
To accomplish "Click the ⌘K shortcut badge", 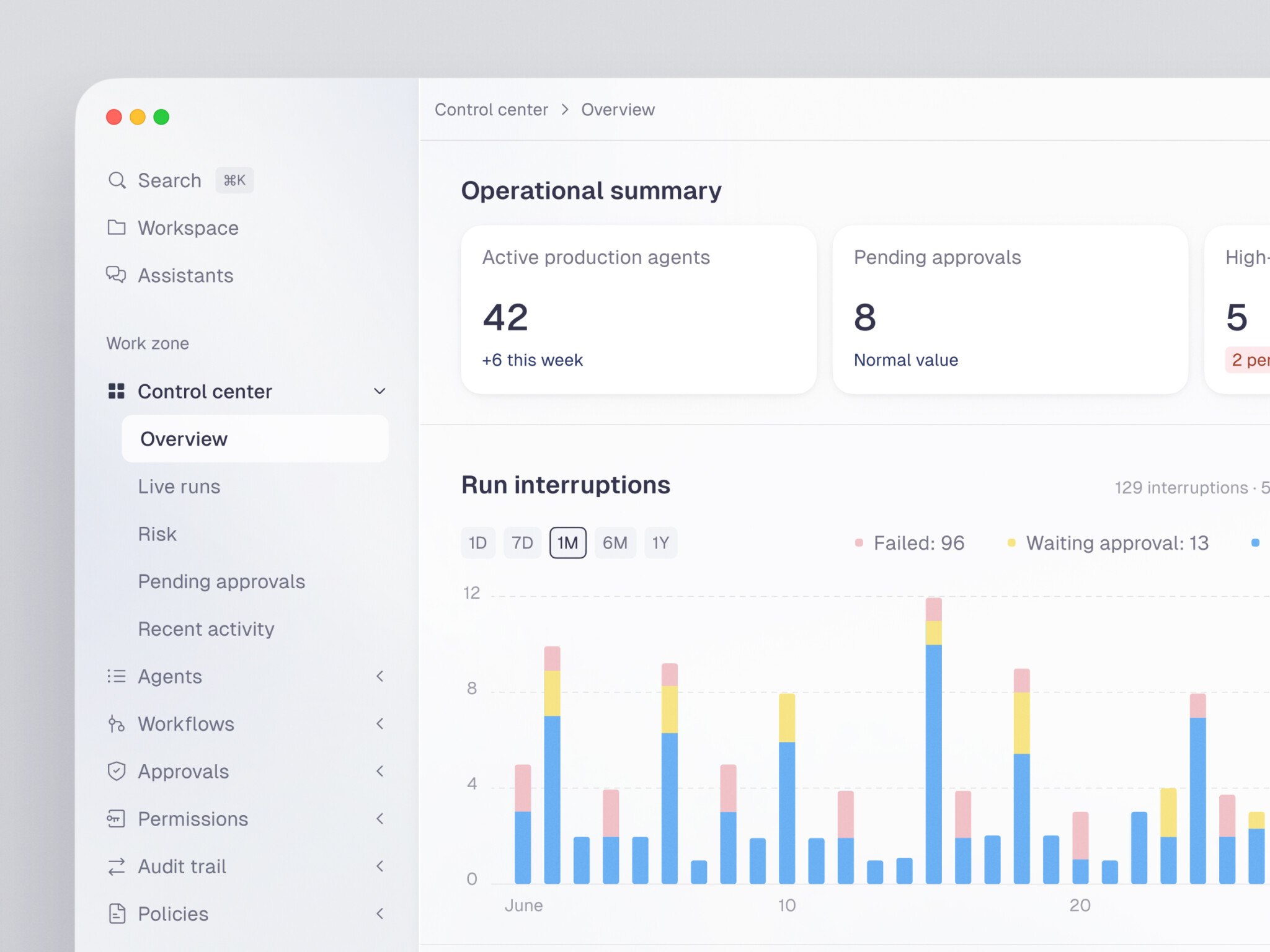I will [234, 180].
